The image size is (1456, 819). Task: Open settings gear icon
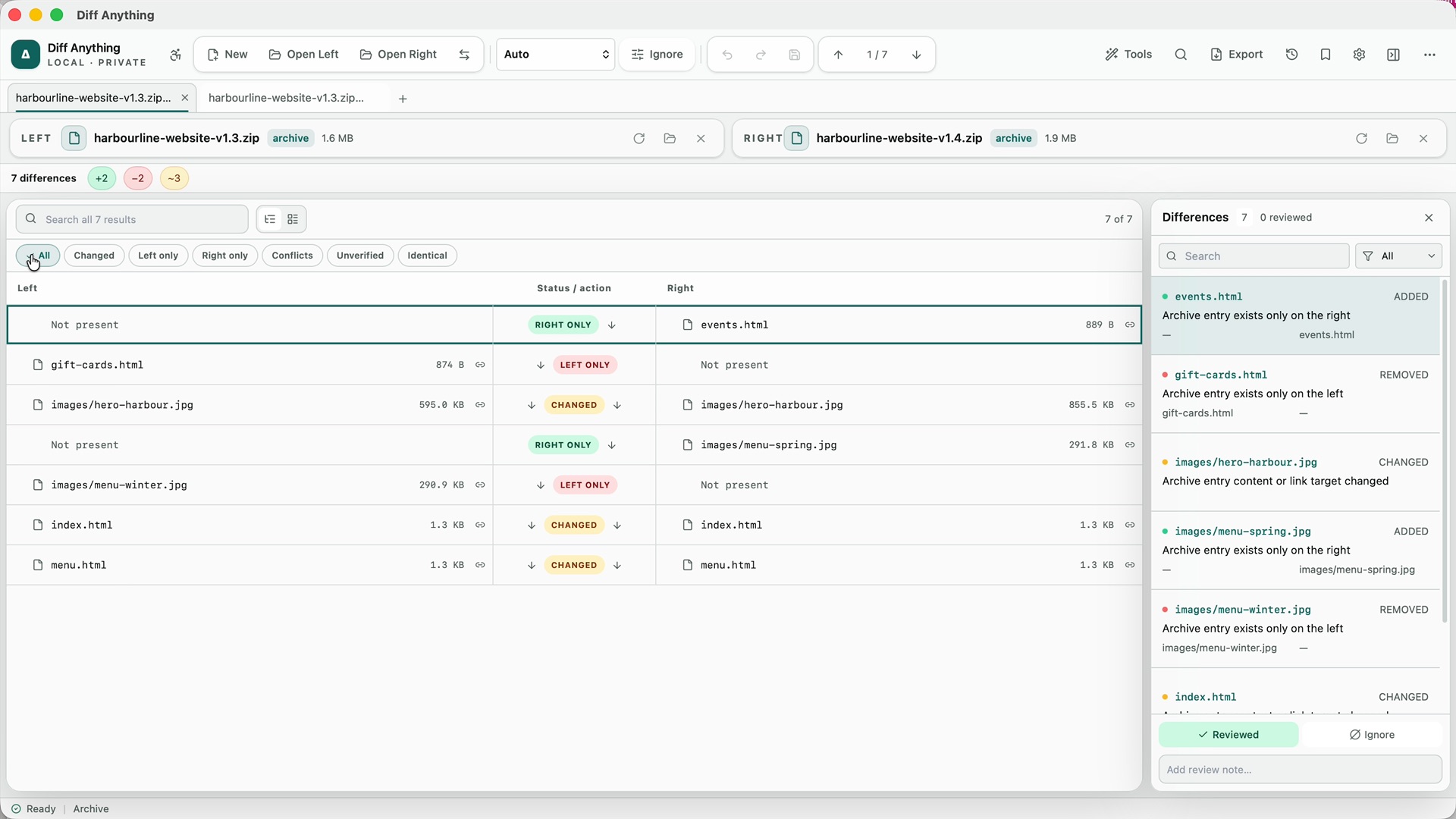point(1359,55)
